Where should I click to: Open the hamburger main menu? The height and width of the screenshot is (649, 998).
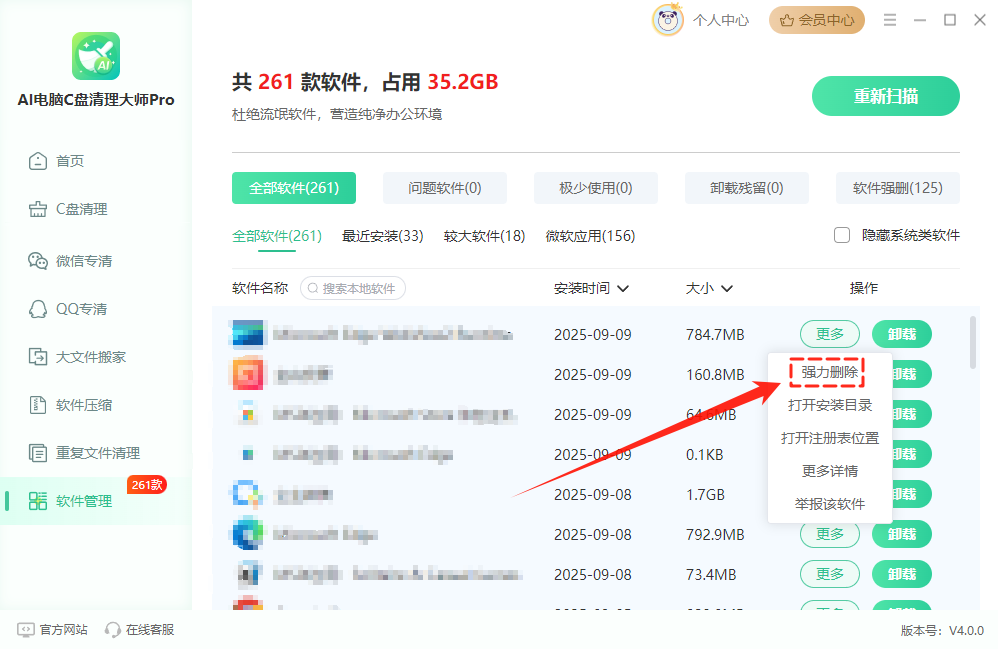point(890,20)
